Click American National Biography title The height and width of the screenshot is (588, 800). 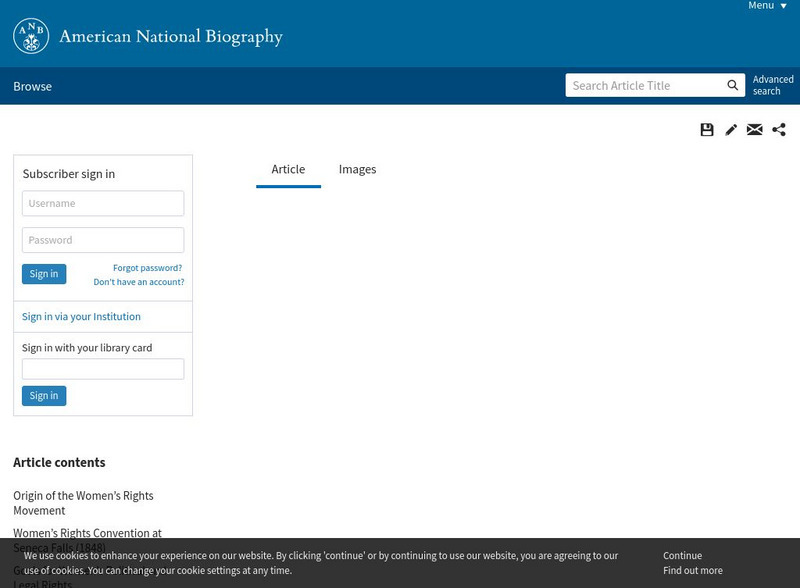pos(171,37)
